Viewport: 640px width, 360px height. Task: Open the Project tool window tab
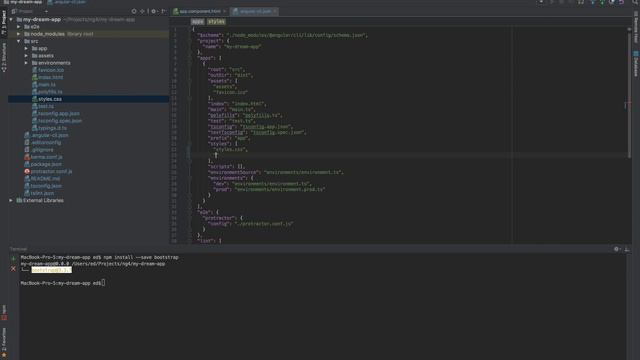[4, 23]
